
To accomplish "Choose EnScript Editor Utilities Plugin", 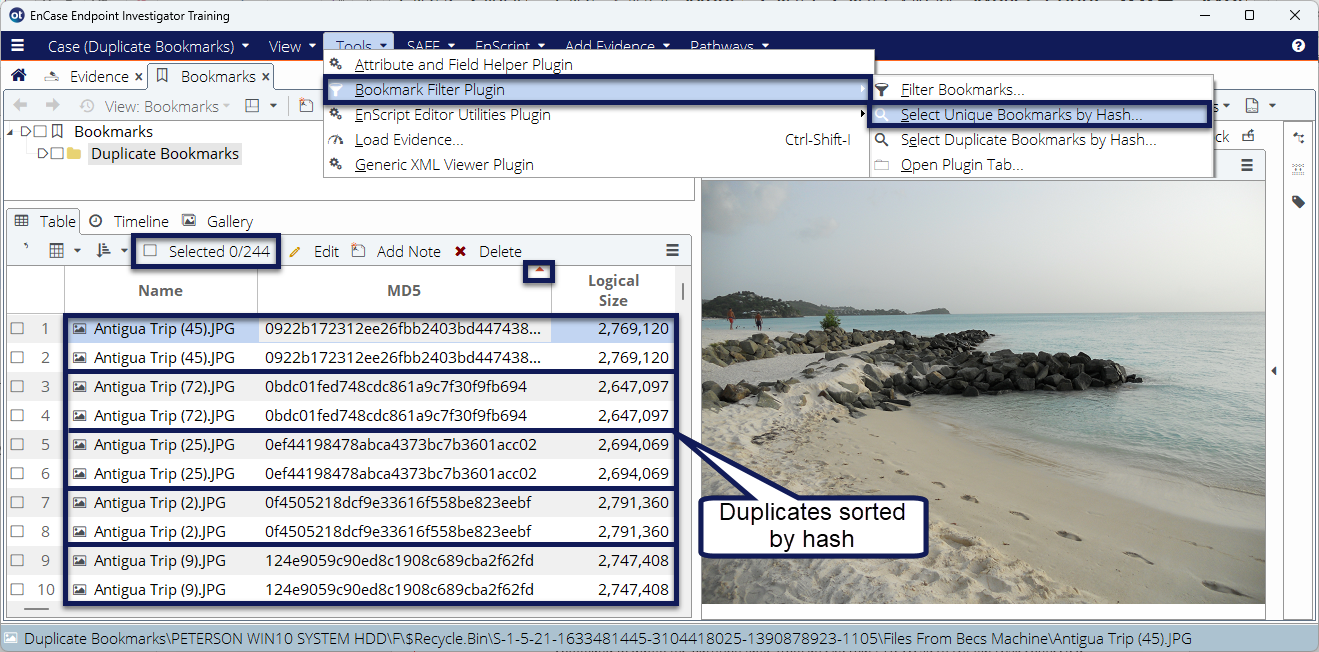I will (x=599, y=115).
